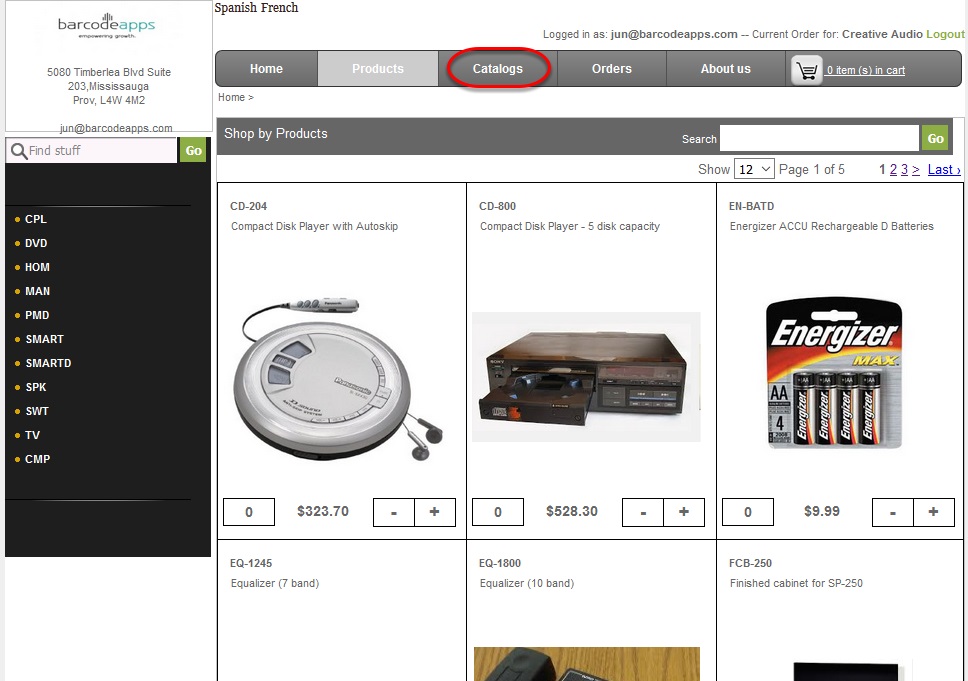Select the CMP category
This screenshot has width=968, height=681.
click(38, 460)
